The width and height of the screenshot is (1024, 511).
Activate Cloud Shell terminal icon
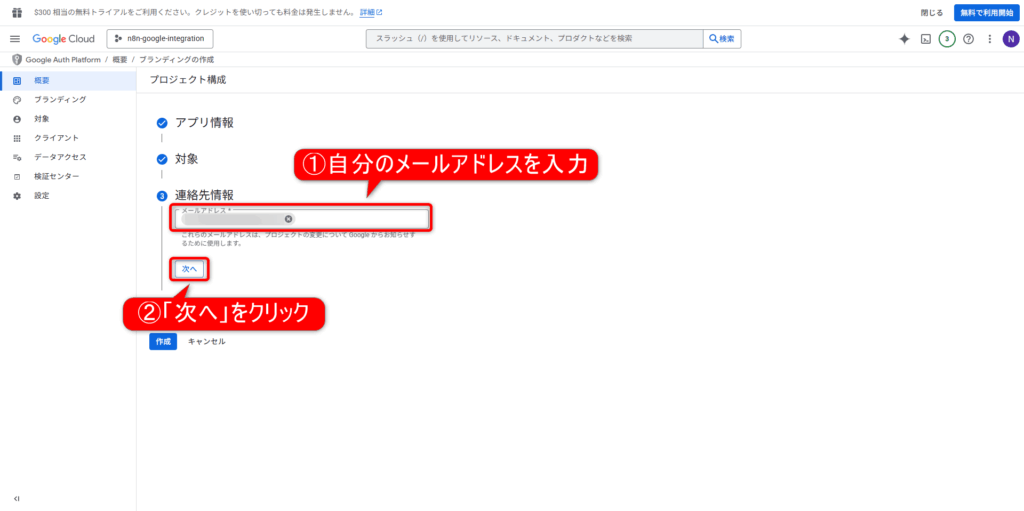pyautogui.click(x=926, y=39)
